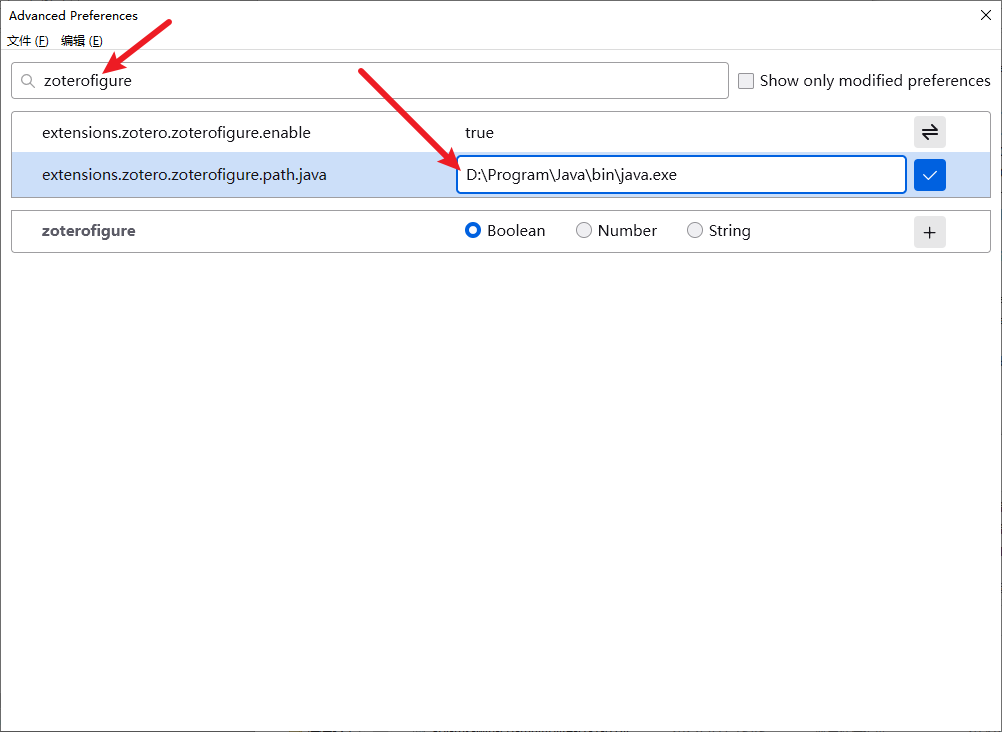Click the java.exe path text field
The image size is (1002, 732).
(x=680, y=175)
